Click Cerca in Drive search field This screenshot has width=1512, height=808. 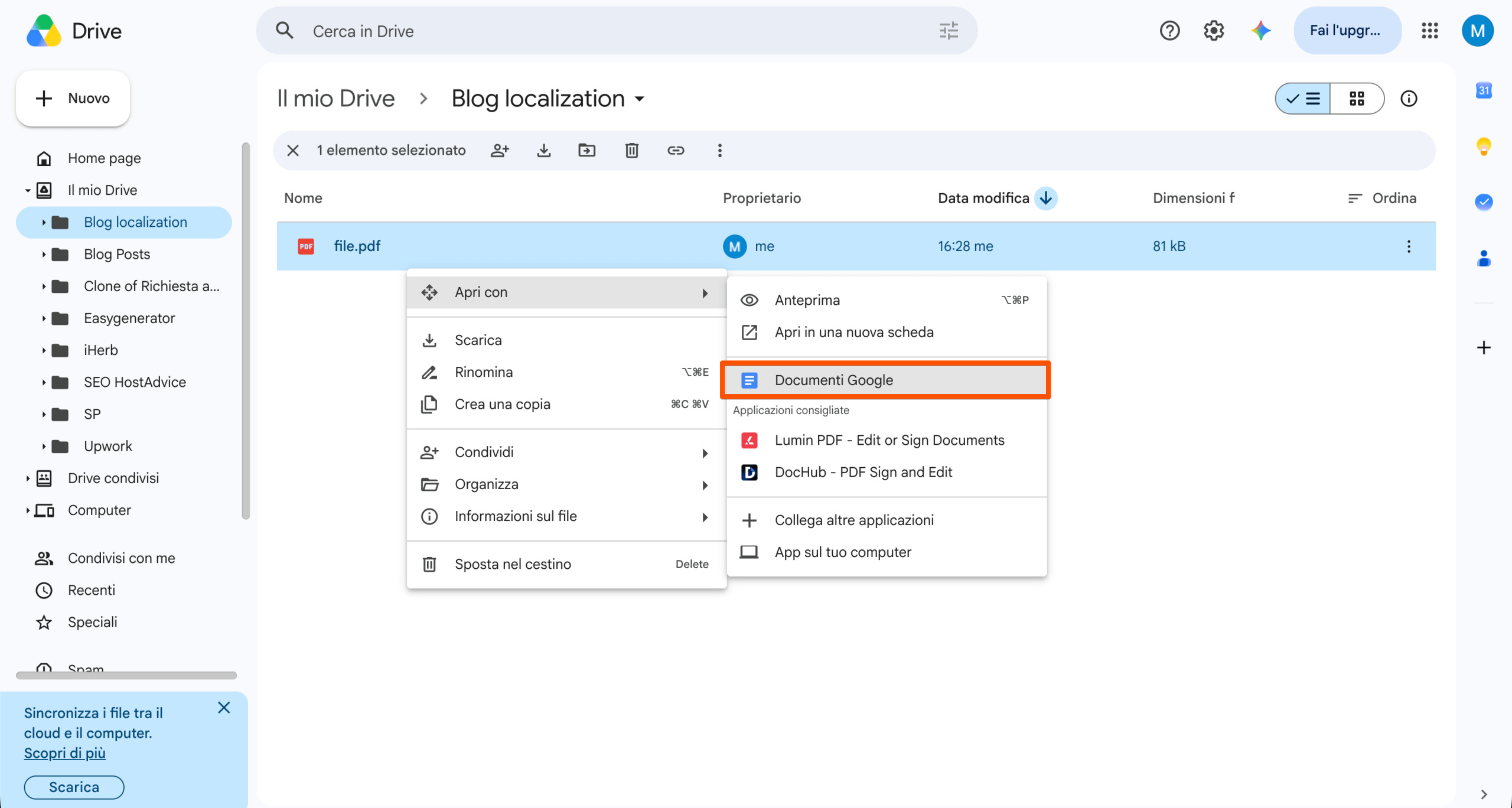click(616, 31)
